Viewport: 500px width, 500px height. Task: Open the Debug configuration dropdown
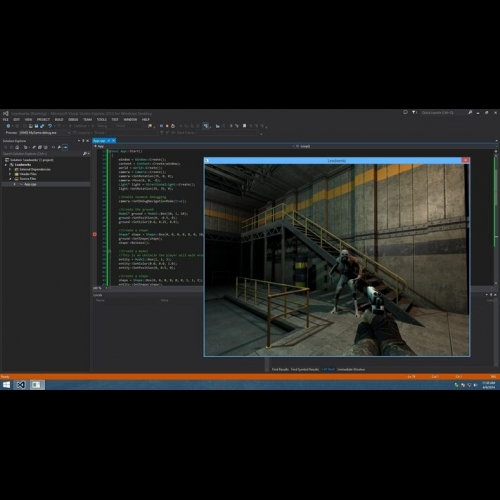pos(105,126)
